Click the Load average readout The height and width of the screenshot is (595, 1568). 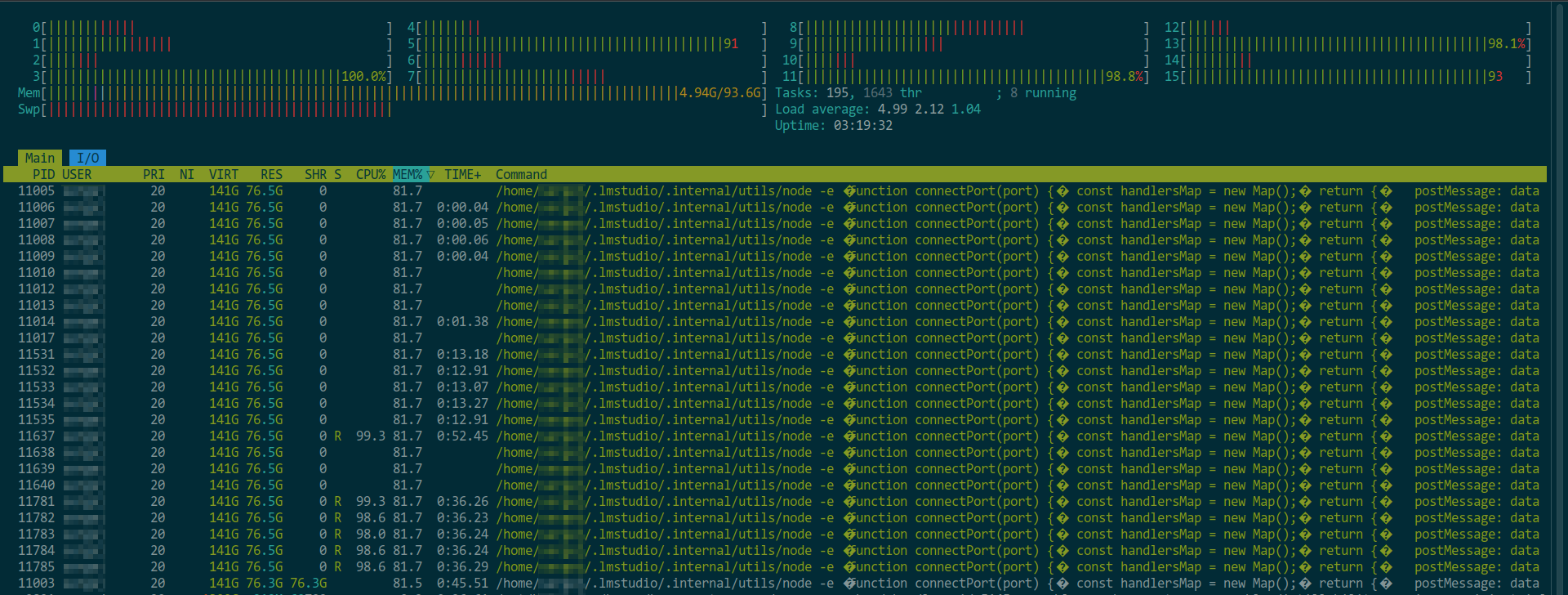878,110
